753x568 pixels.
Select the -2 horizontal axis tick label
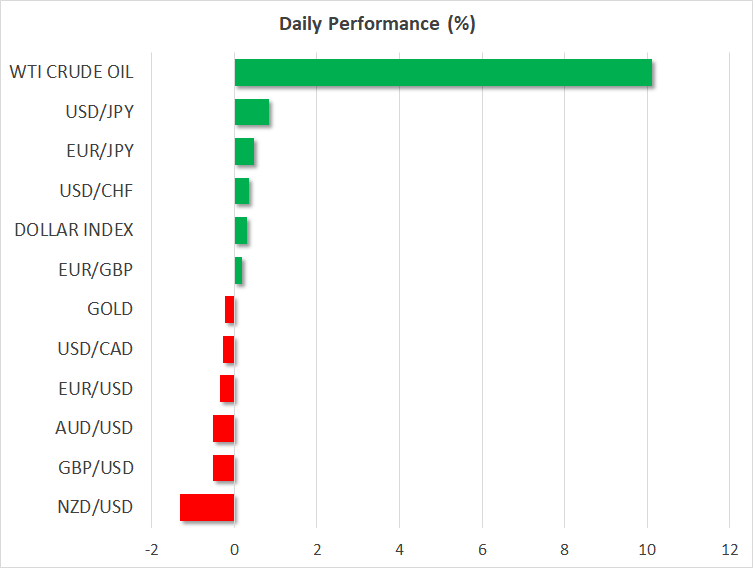(x=151, y=549)
